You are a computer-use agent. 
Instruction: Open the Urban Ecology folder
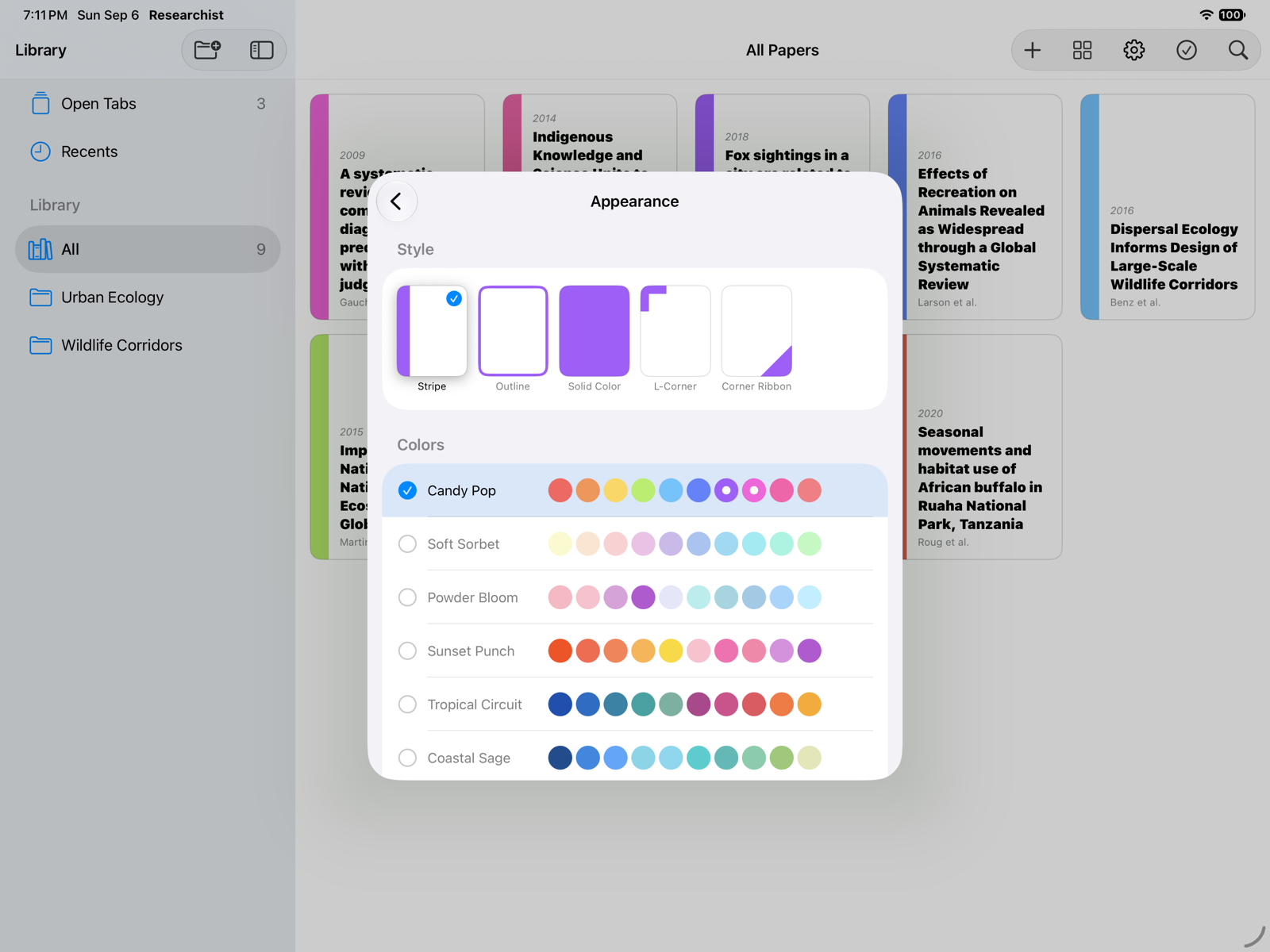tap(148, 297)
